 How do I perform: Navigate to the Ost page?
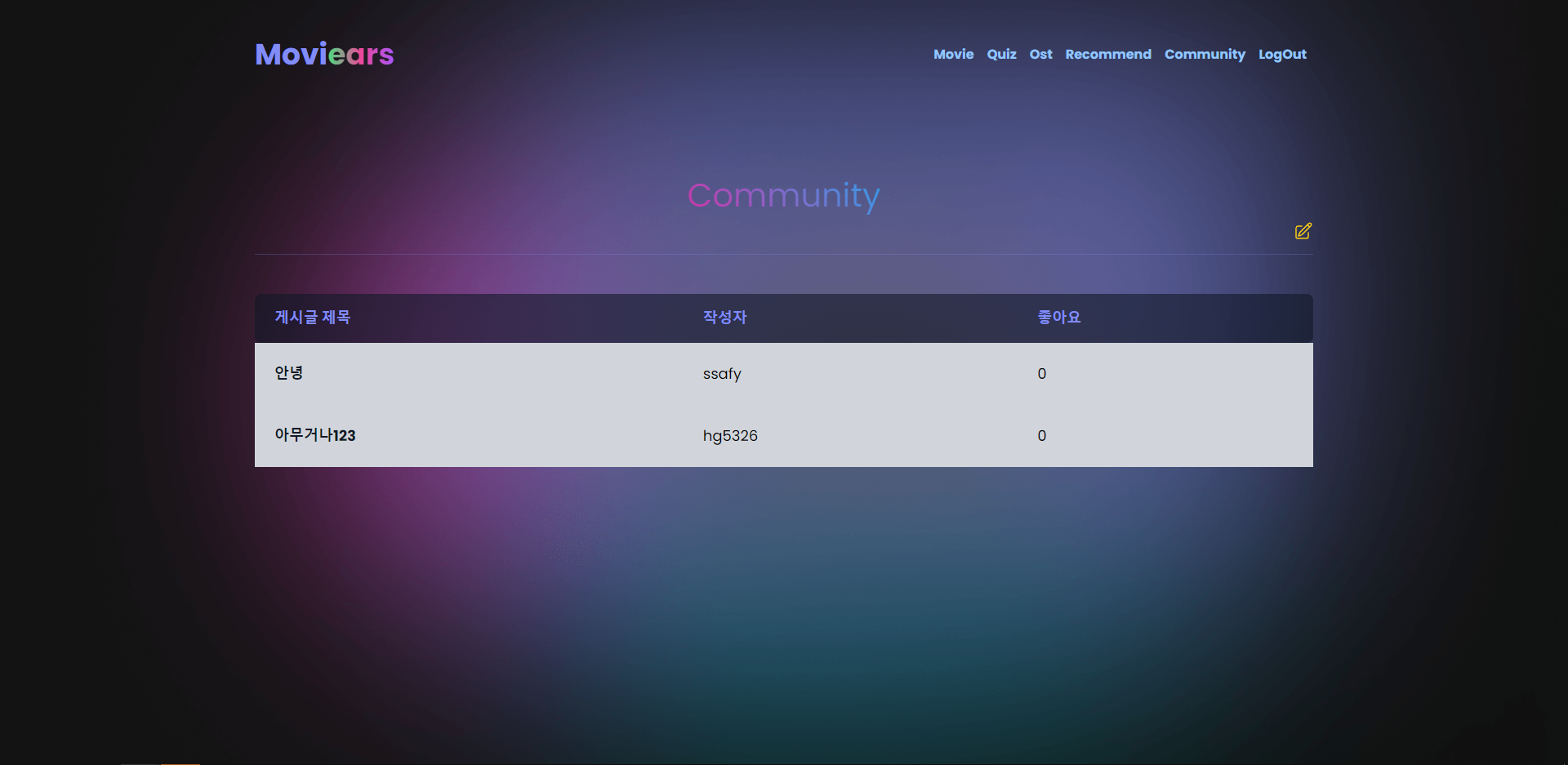coord(1040,54)
